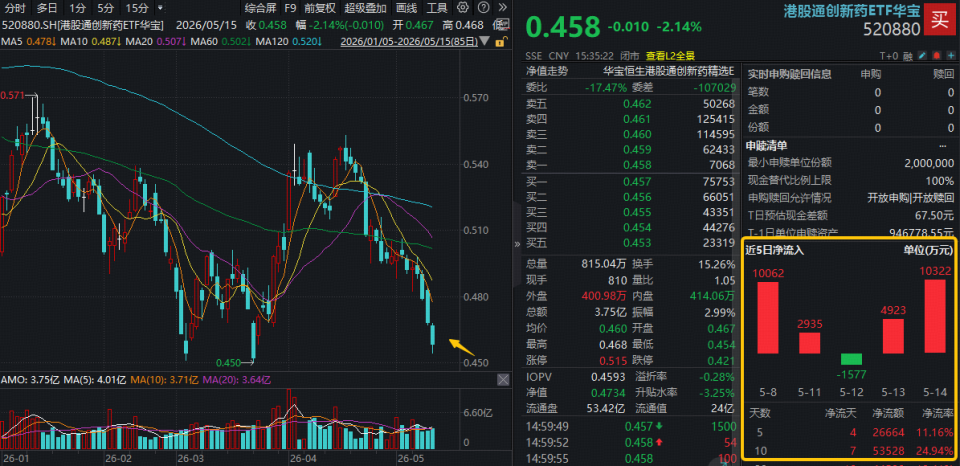Set a price alert bell icon

coord(936,56)
